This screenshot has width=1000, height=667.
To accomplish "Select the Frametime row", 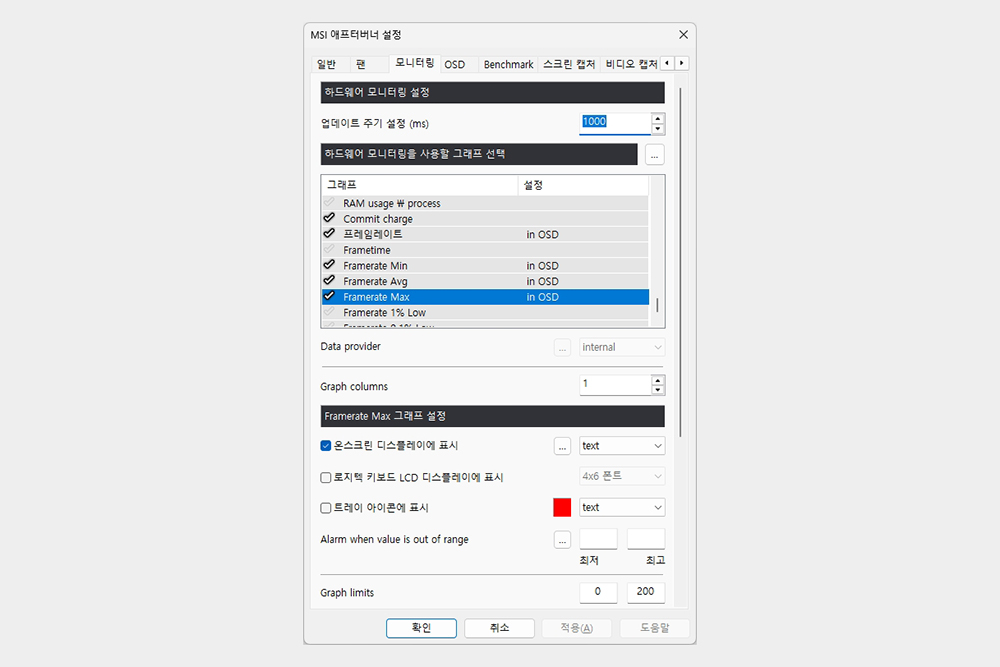I will pyautogui.click(x=485, y=250).
